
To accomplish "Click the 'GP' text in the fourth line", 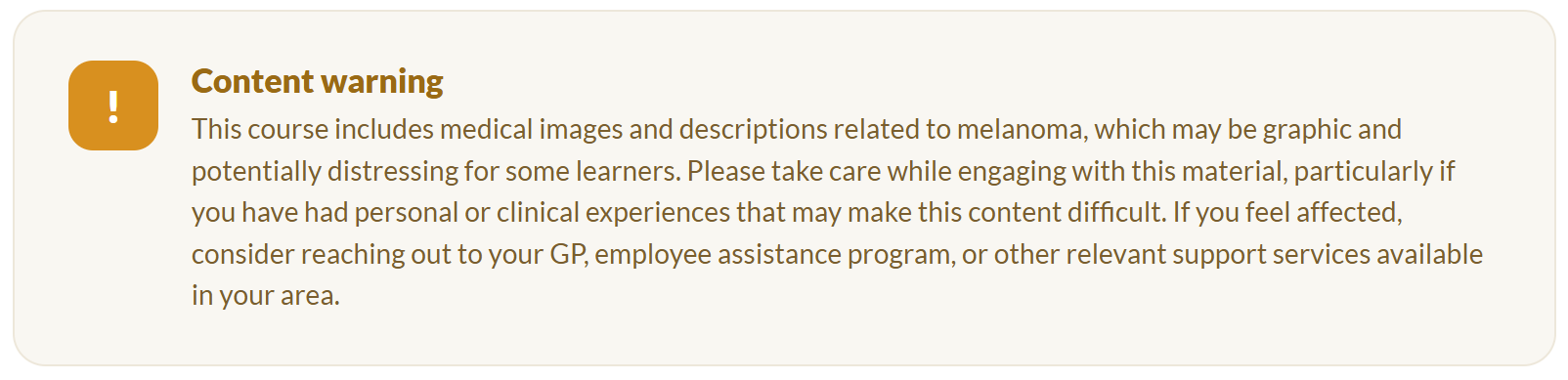I will click(x=567, y=255).
